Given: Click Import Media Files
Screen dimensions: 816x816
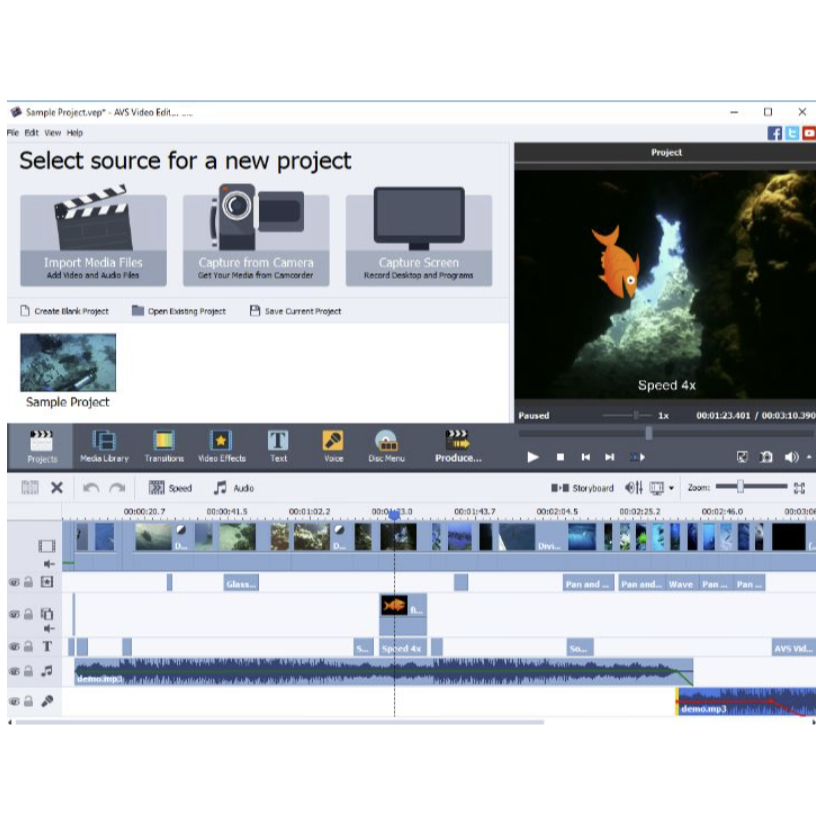Looking at the screenshot, I should pos(93,240).
